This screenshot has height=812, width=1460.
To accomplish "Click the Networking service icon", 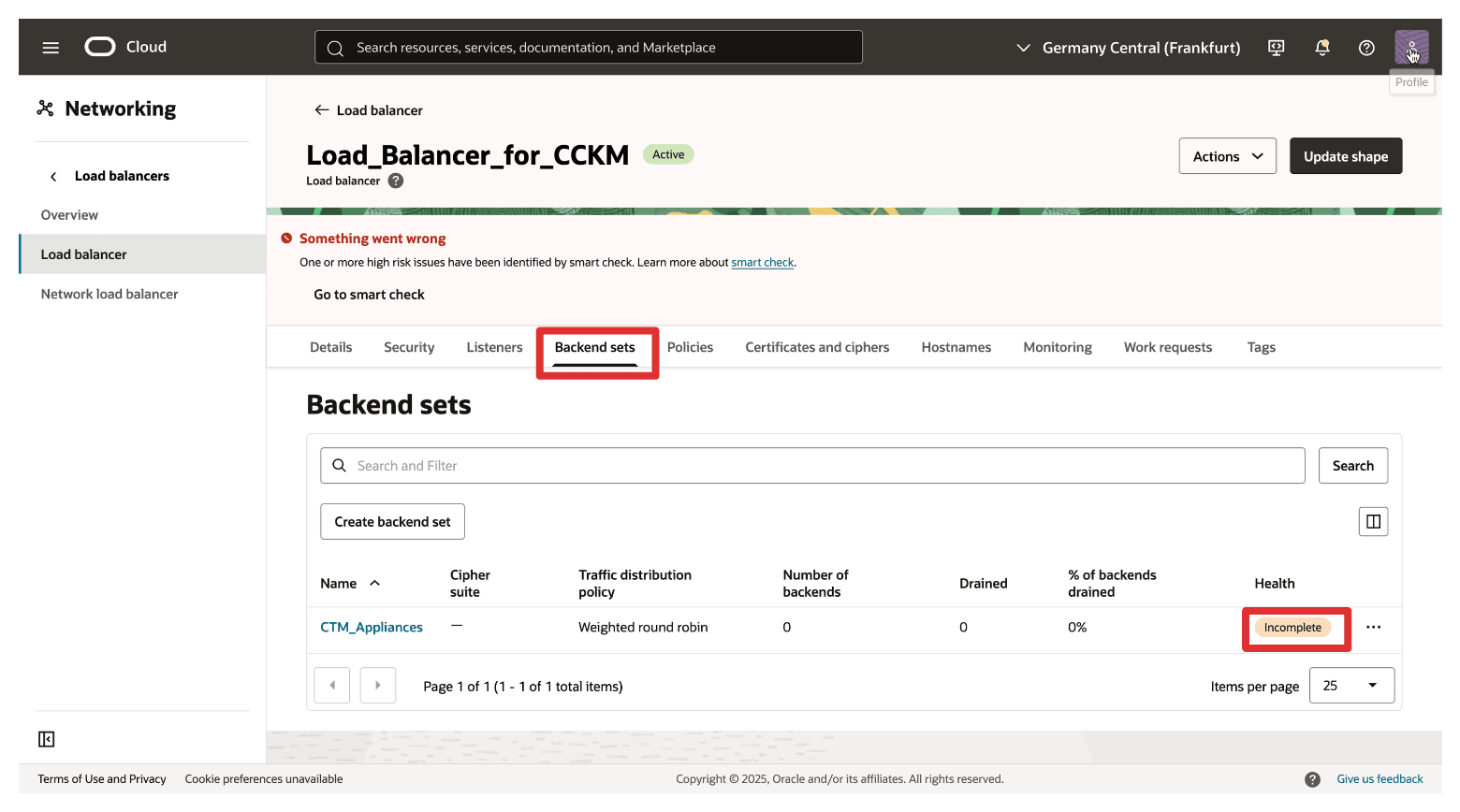I will point(45,109).
